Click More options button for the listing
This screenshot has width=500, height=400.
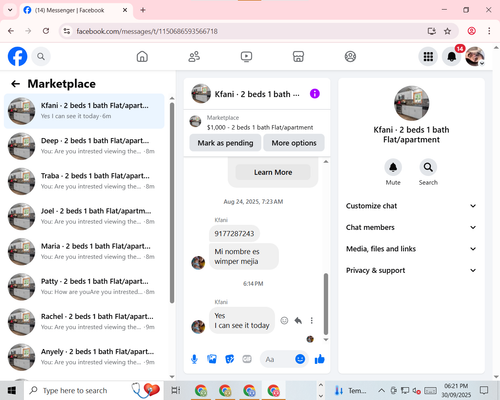[294, 143]
